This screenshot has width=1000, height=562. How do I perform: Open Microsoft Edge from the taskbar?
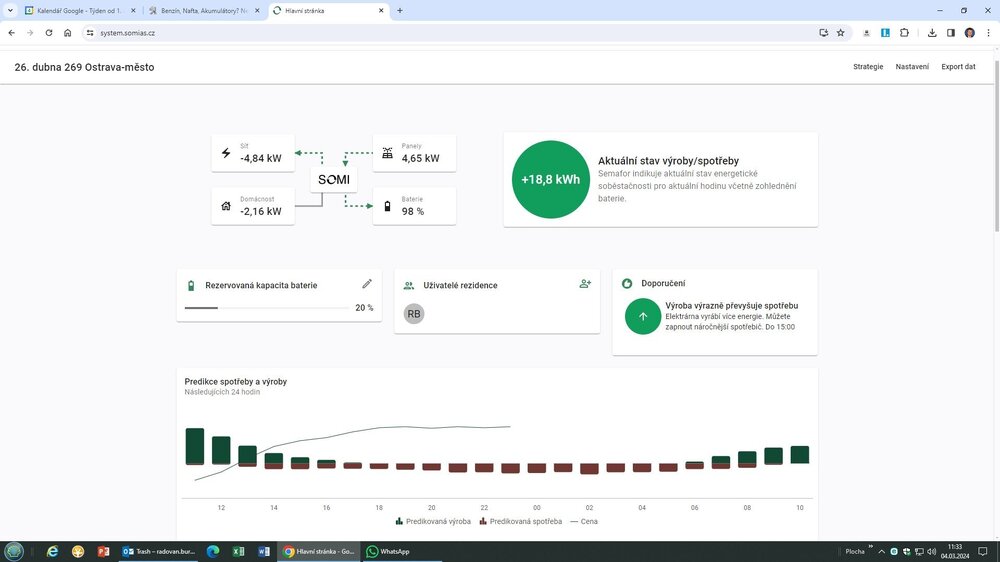[213, 551]
